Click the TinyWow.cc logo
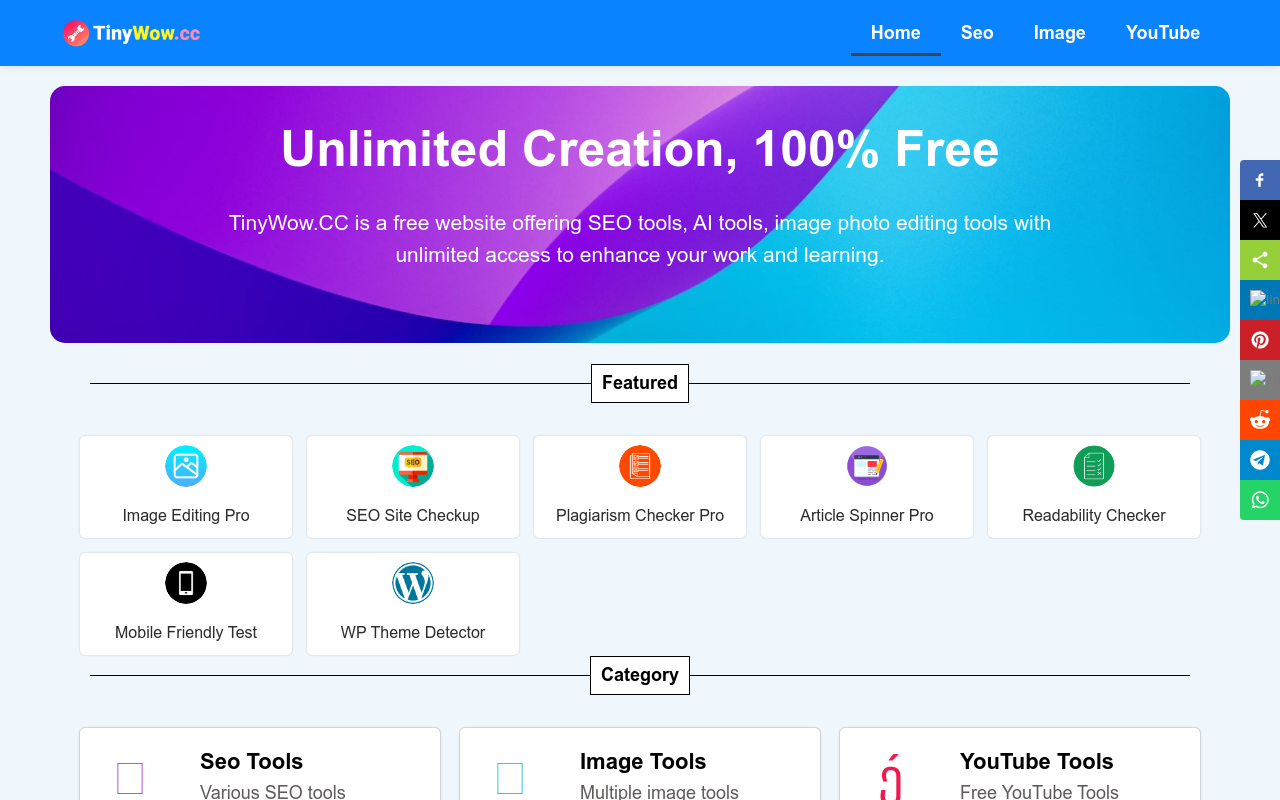Image resolution: width=1280 pixels, height=800 pixels. 131,33
